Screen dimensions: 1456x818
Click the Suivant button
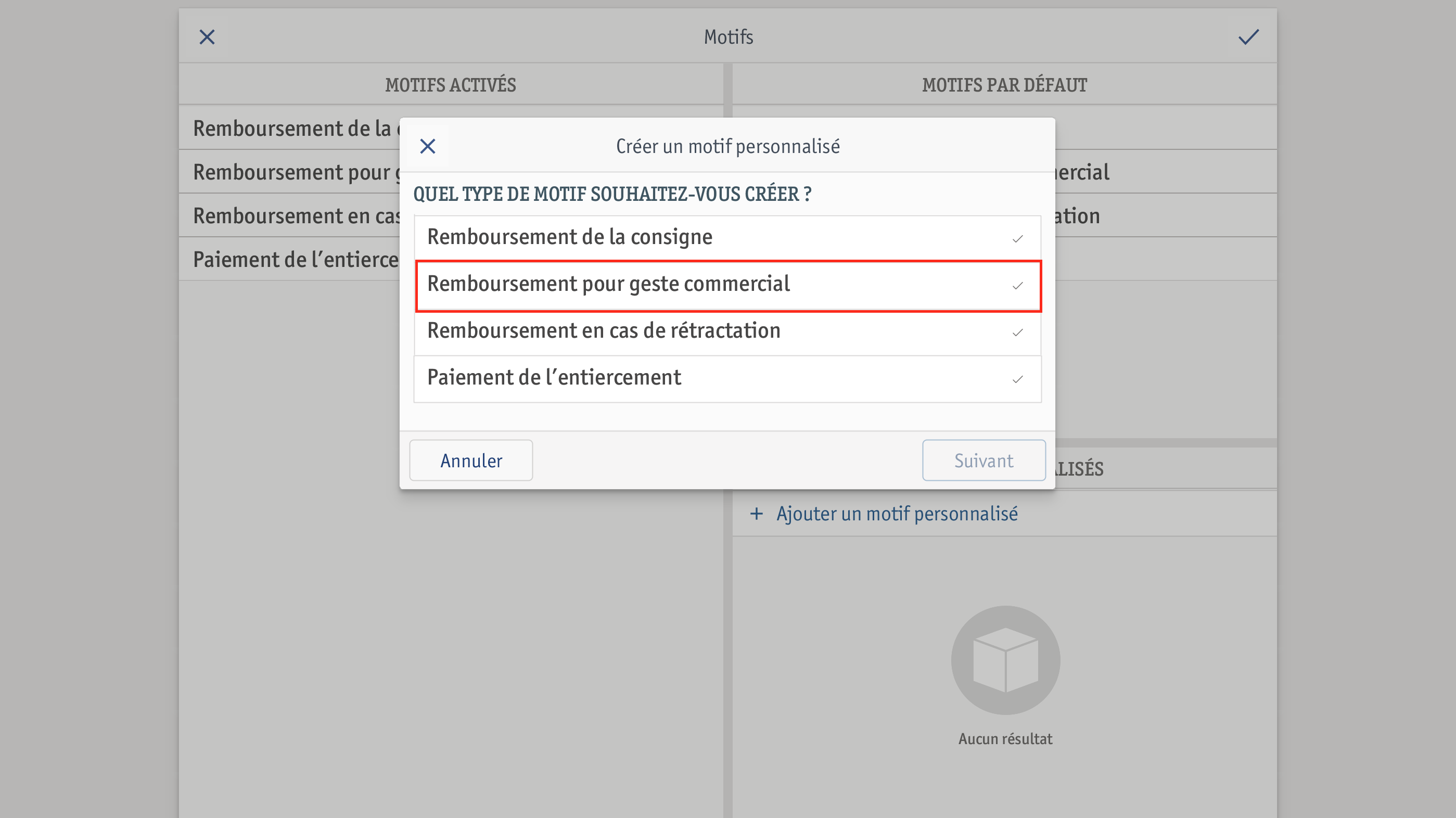(x=984, y=460)
